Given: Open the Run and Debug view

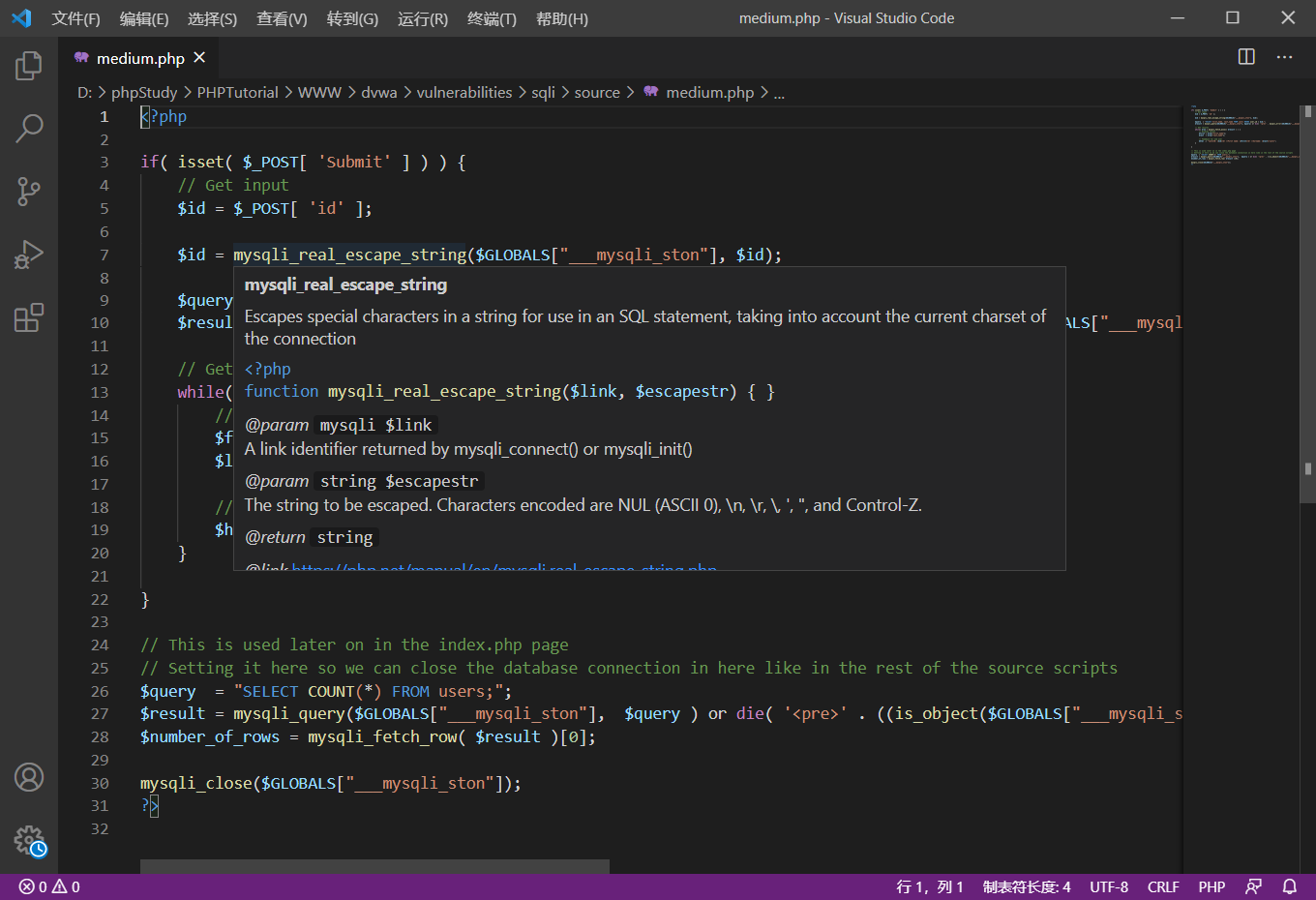Looking at the screenshot, I should [x=29, y=255].
